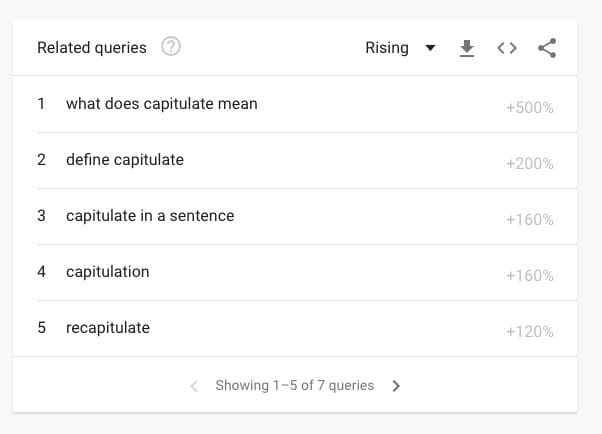Open the help icon beside Related queries
602x434 pixels.
point(171,47)
